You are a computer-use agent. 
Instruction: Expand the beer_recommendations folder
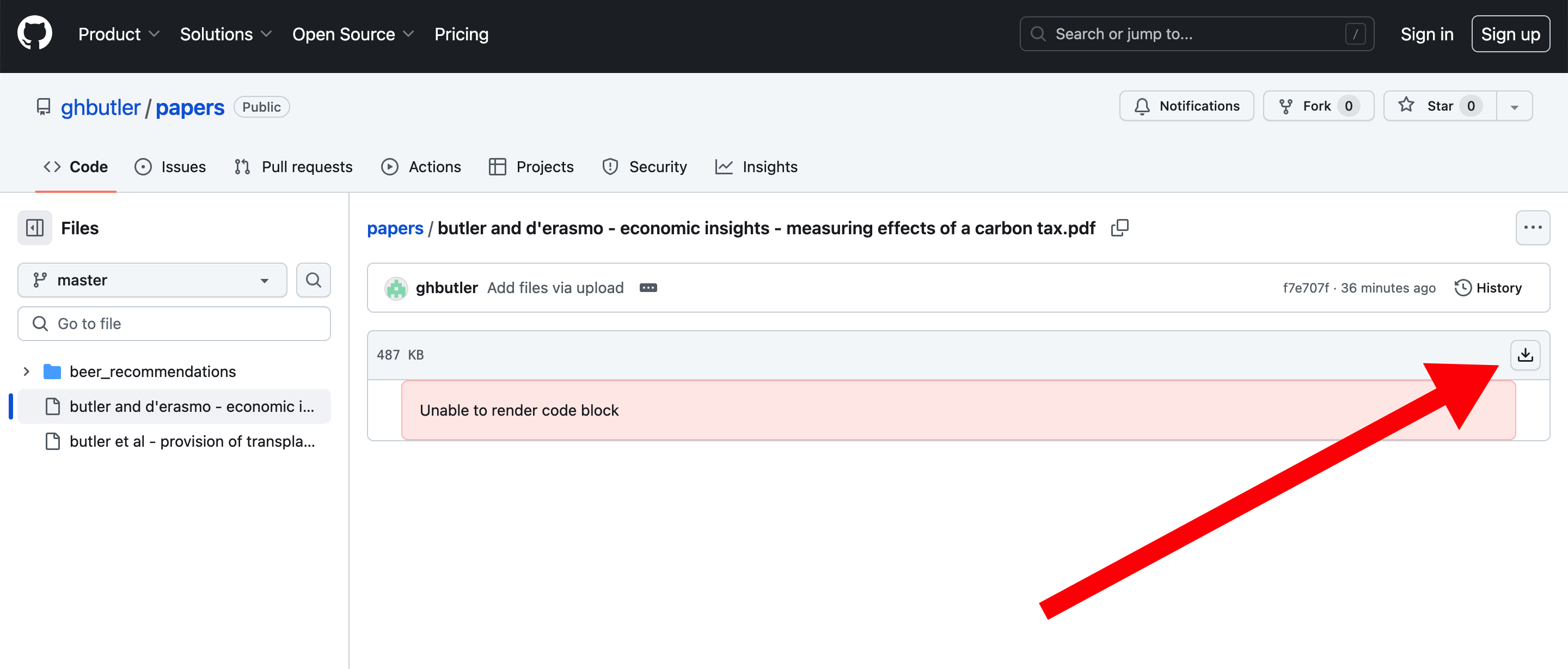pyautogui.click(x=26, y=371)
